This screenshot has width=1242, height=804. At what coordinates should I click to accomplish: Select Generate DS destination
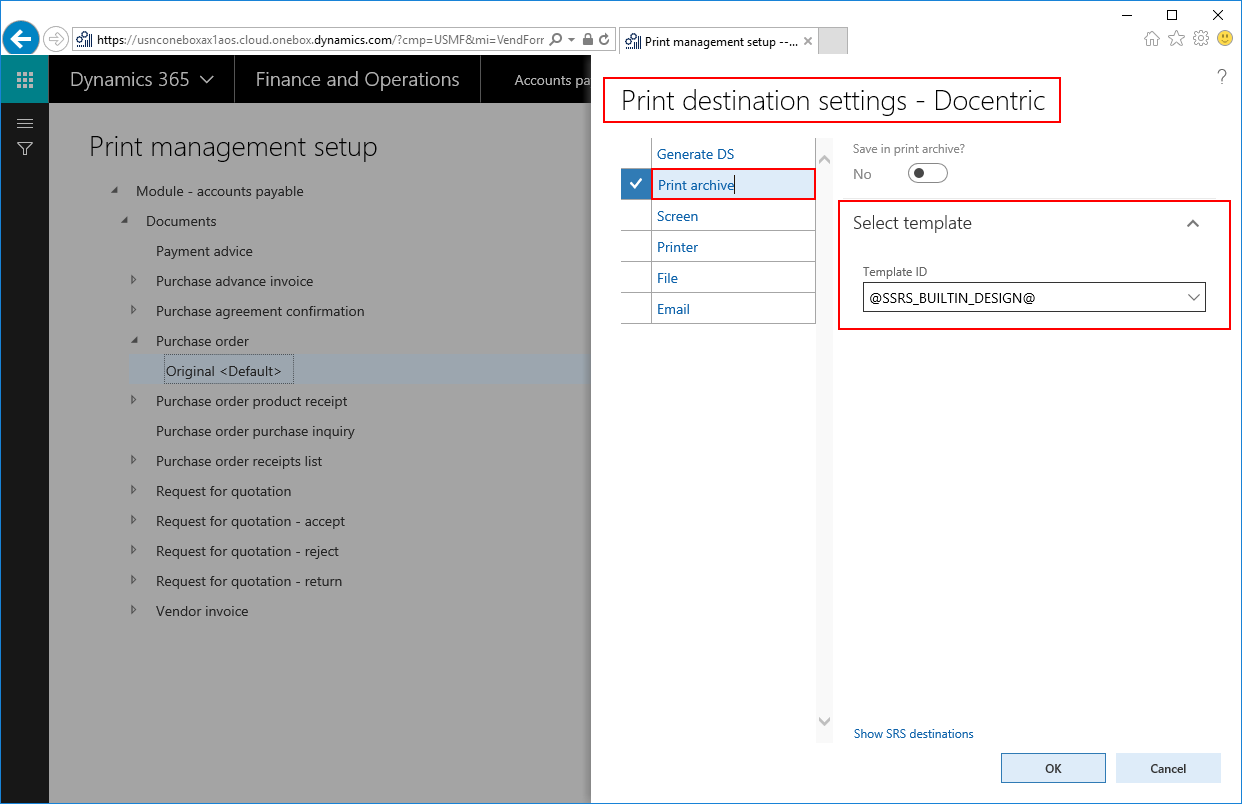pyautogui.click(x=733, y=154)
